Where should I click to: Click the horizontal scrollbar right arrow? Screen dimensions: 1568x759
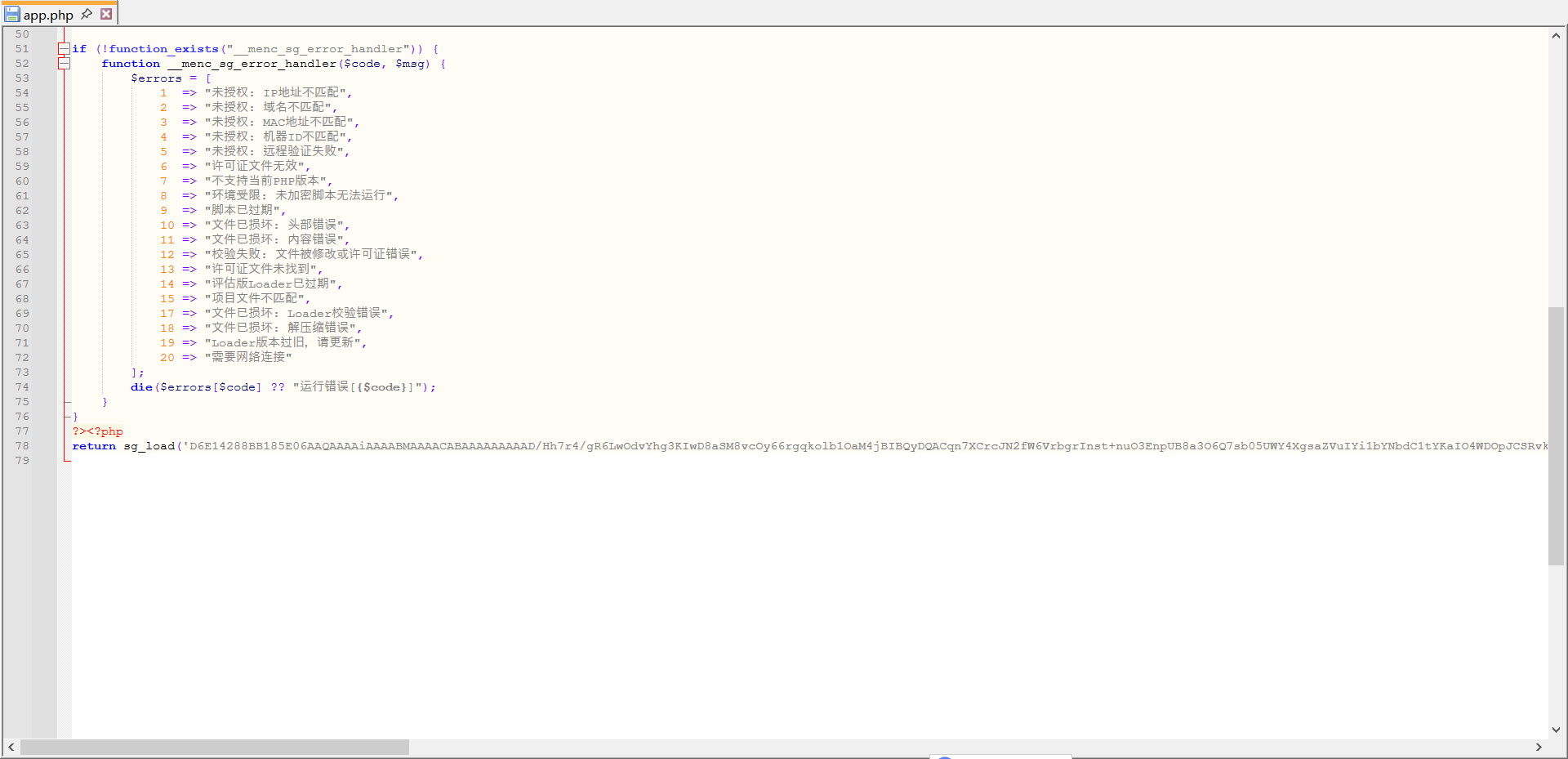click(x=1539, y=747)
